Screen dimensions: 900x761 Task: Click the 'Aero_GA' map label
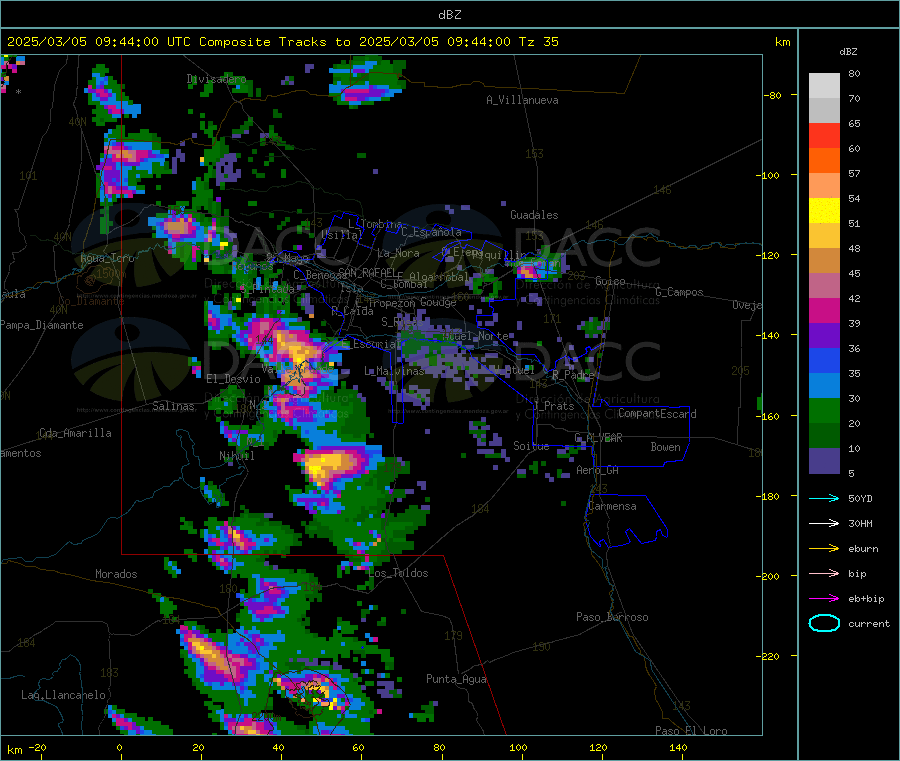click(x=598, y=470)
